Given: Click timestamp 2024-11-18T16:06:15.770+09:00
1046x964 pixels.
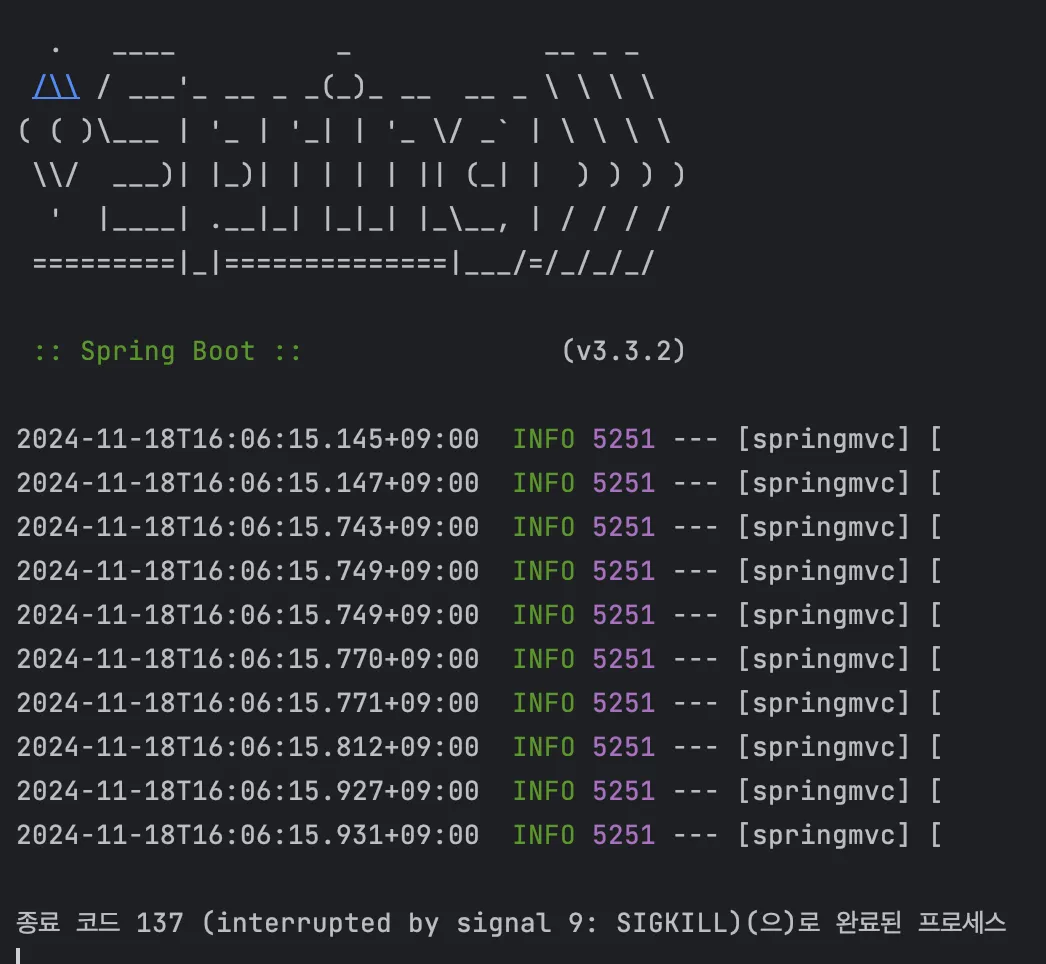Looking at the screenshot, I should click(x=248, y=659).
